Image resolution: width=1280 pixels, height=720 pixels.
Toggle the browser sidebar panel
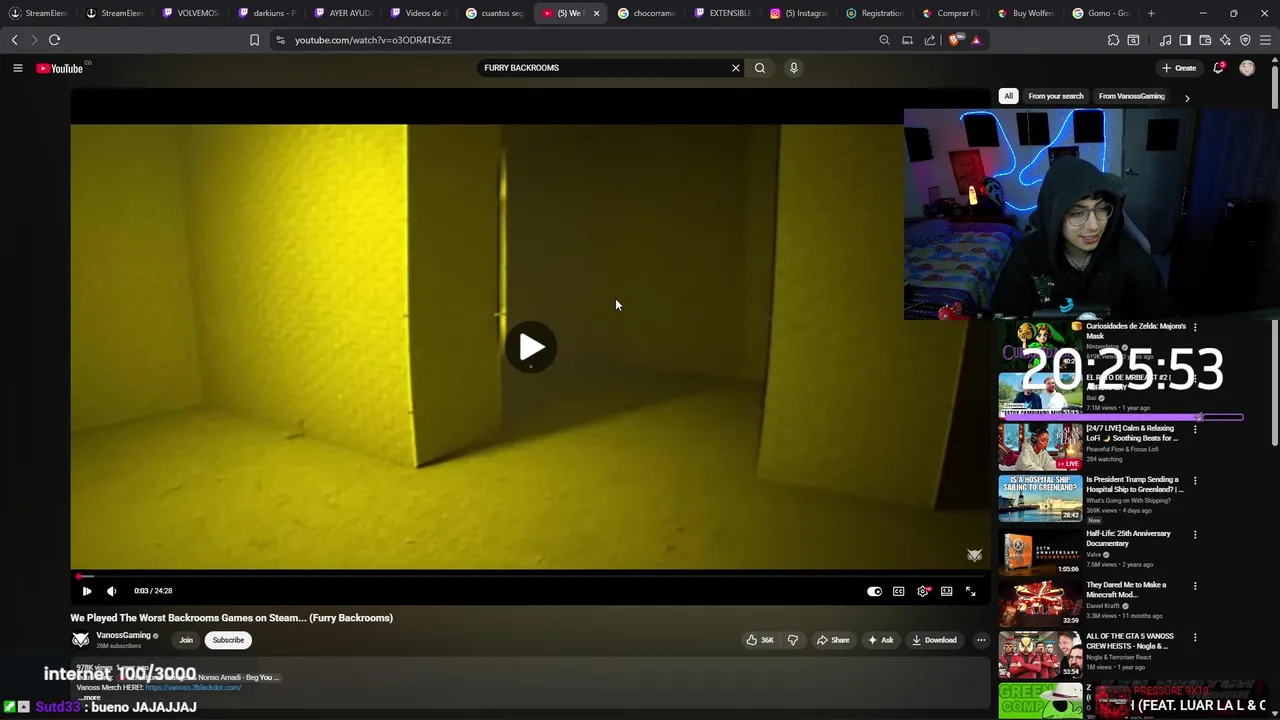1185,40
